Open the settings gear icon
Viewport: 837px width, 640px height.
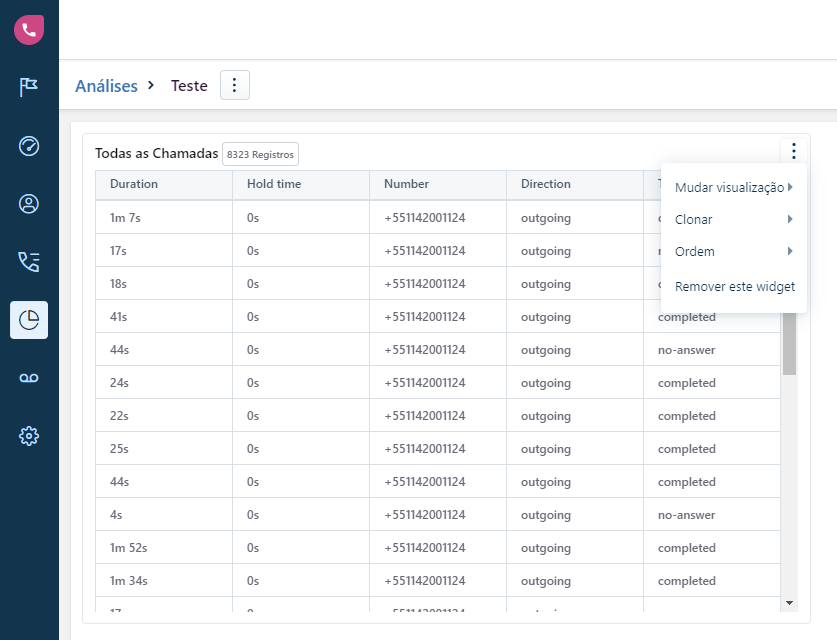click(x=29, y=436)
